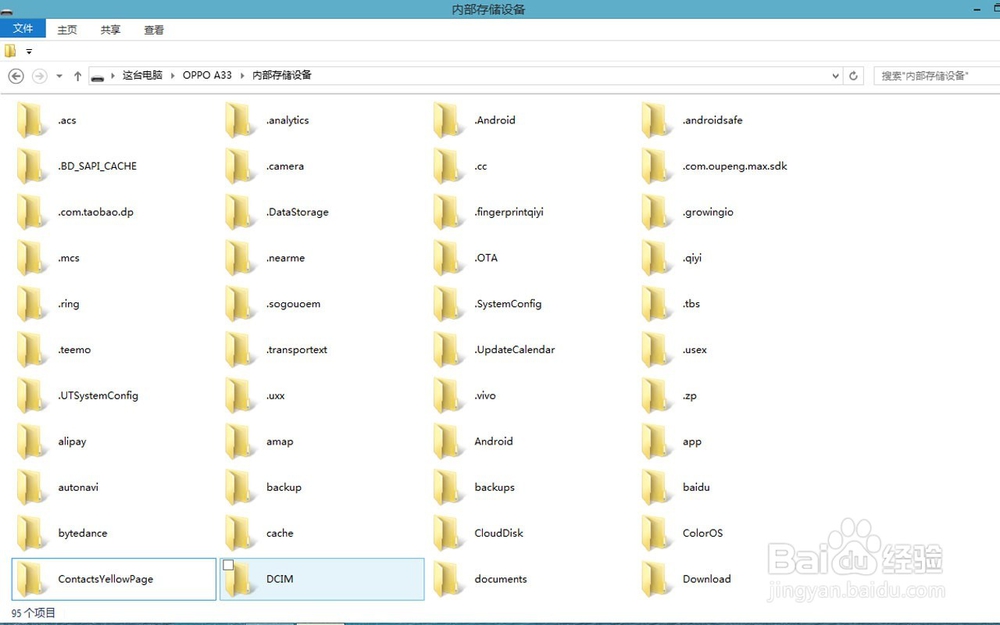Select the .OTA folder icon
Viewport: 1000px width, 625px height.
pos(448,258)
